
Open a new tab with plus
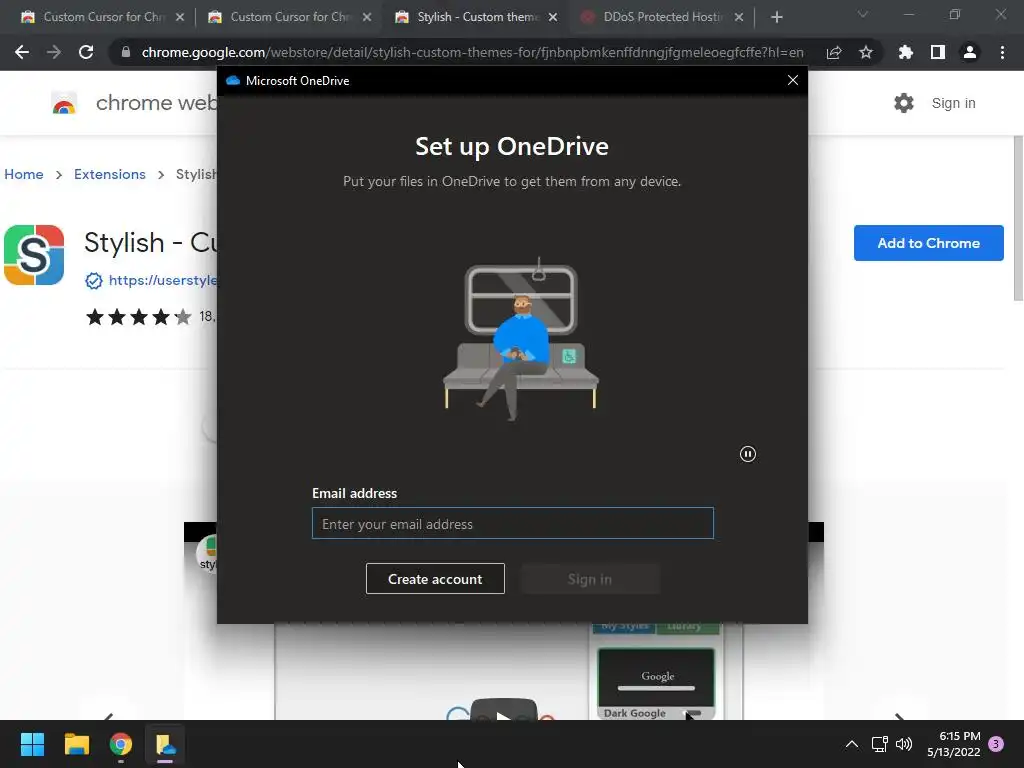776,17
